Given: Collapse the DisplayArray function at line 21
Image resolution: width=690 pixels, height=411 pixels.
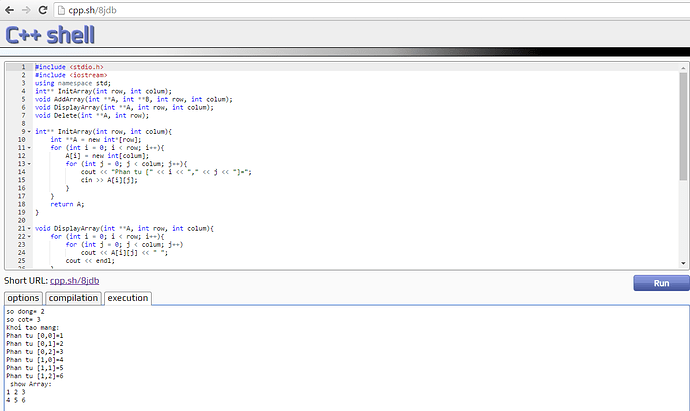Looking at the screenshot, I should [31, 228].
